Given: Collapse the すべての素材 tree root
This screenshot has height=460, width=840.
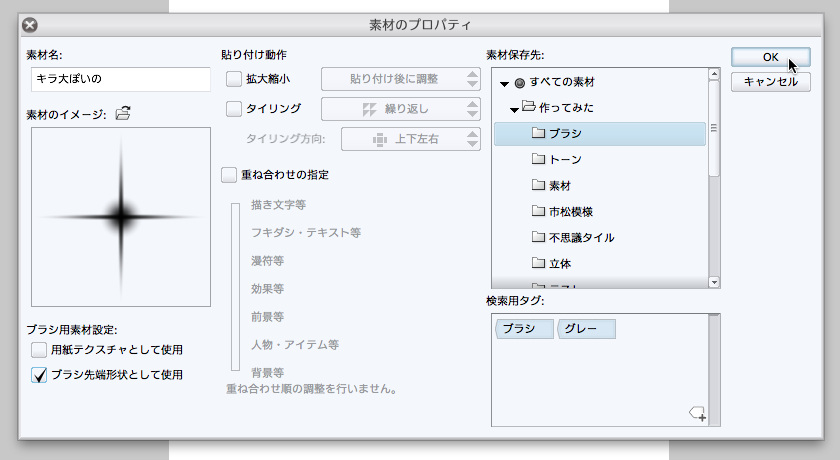Looking at the screenshot, I should click(504, 83).
